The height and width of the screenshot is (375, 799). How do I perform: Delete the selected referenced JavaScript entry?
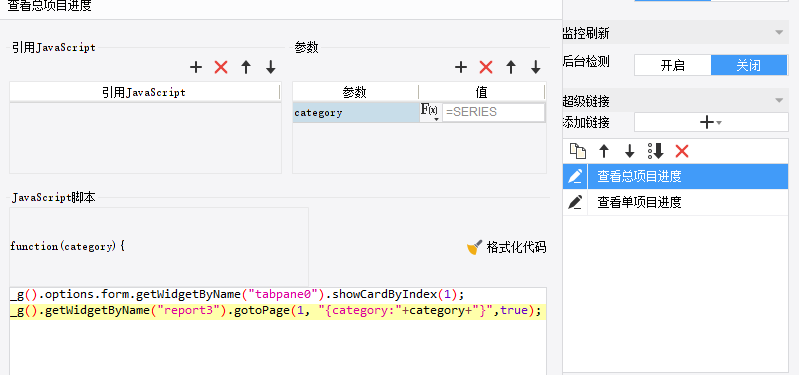(x=221, y=67)
